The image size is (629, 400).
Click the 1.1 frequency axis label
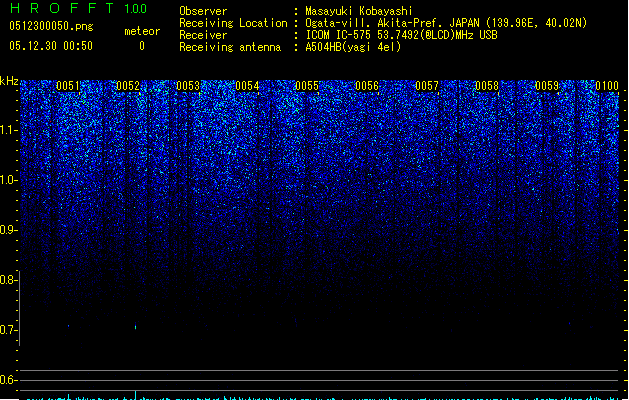8,130
